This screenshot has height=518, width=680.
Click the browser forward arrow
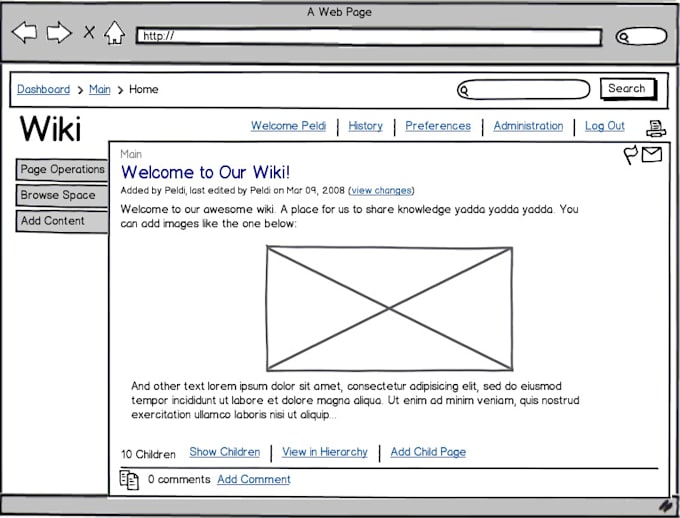tap(59, 33)
